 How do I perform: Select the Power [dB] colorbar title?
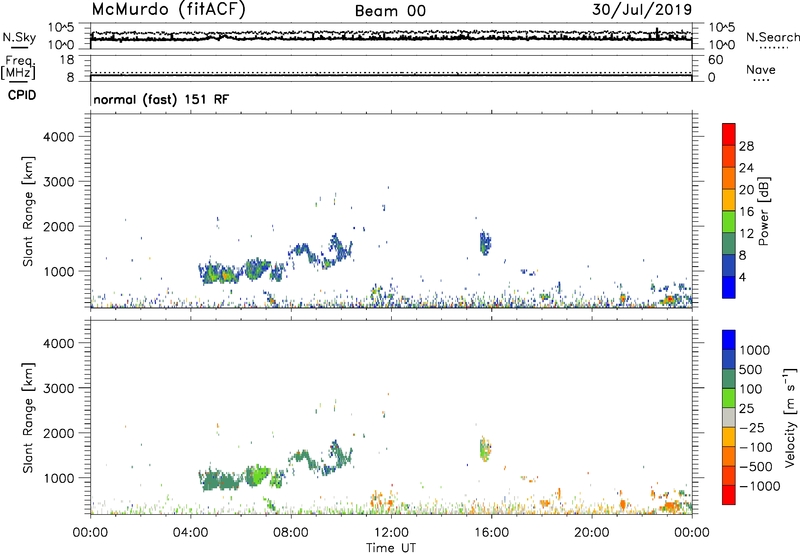point(763,211)
